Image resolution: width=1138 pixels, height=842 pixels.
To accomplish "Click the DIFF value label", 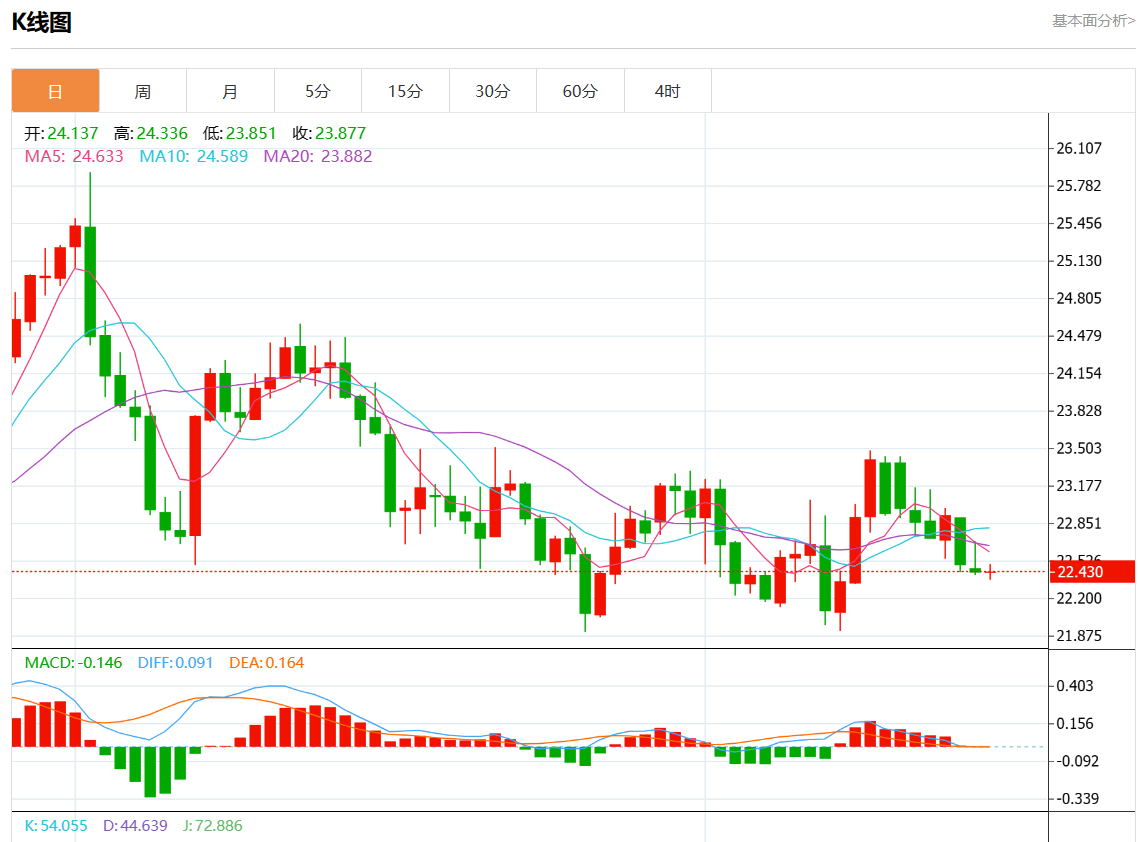I will [175, 662].
